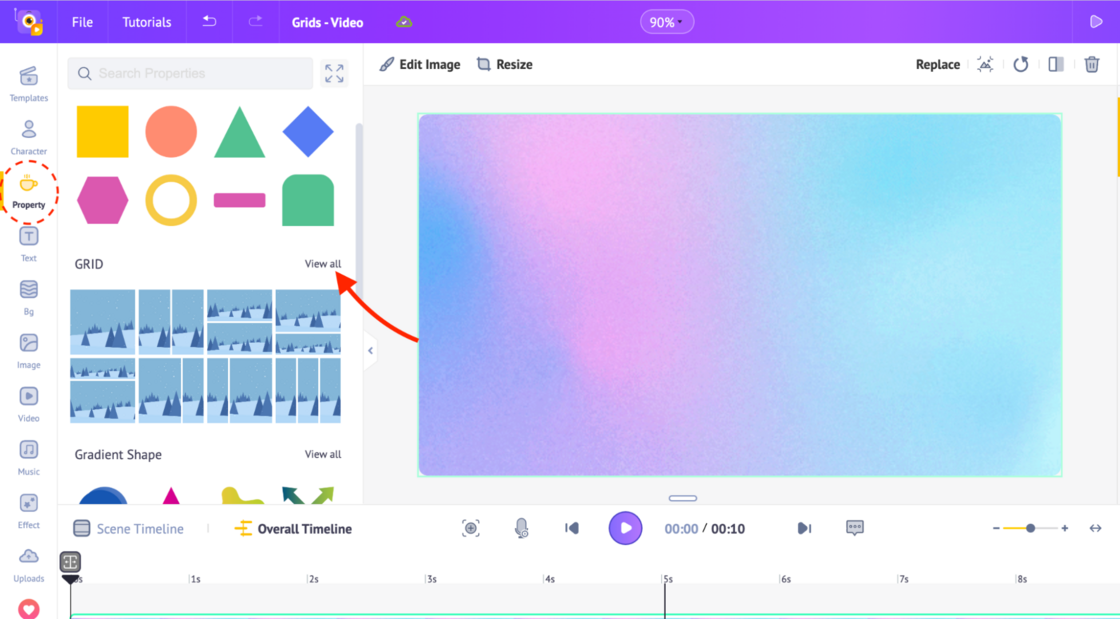Click the delete trash icon
Screen dimensions: 1120x619
[x=1092, y=64]
